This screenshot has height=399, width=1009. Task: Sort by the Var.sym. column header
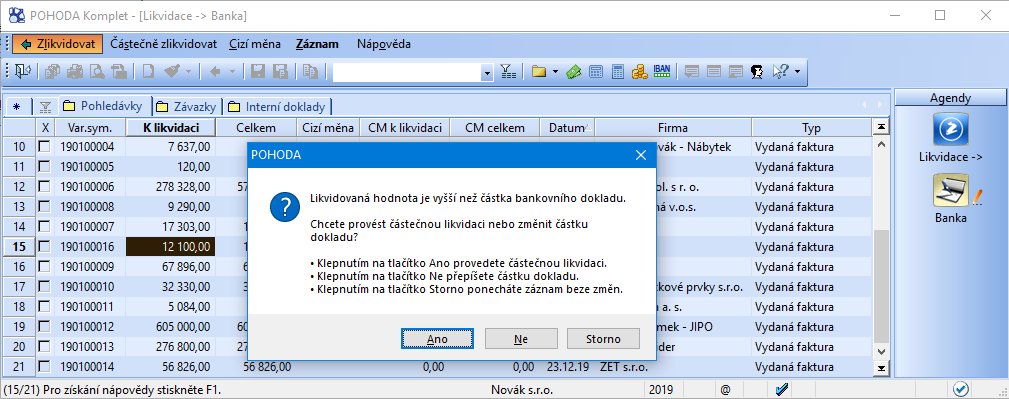90,127
